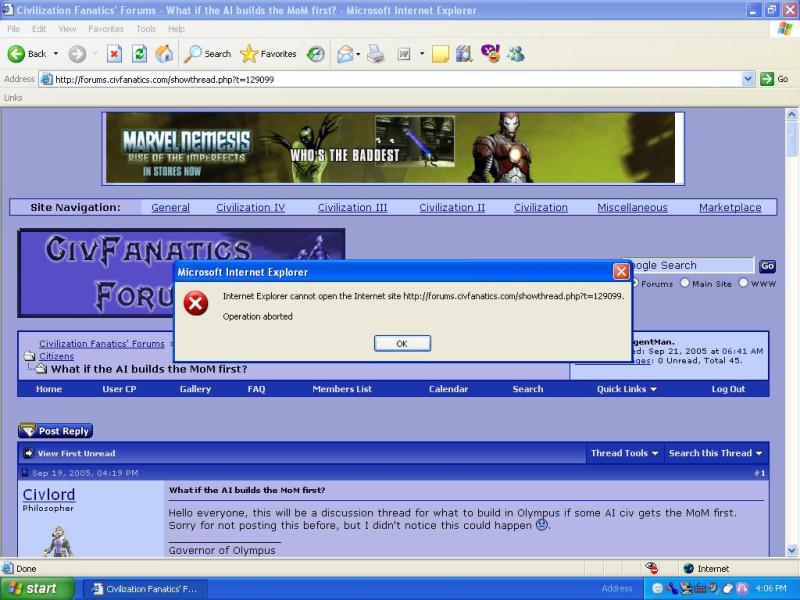
Task: Expand Search this Thread dropdown
Action: (x=716, y=453)
